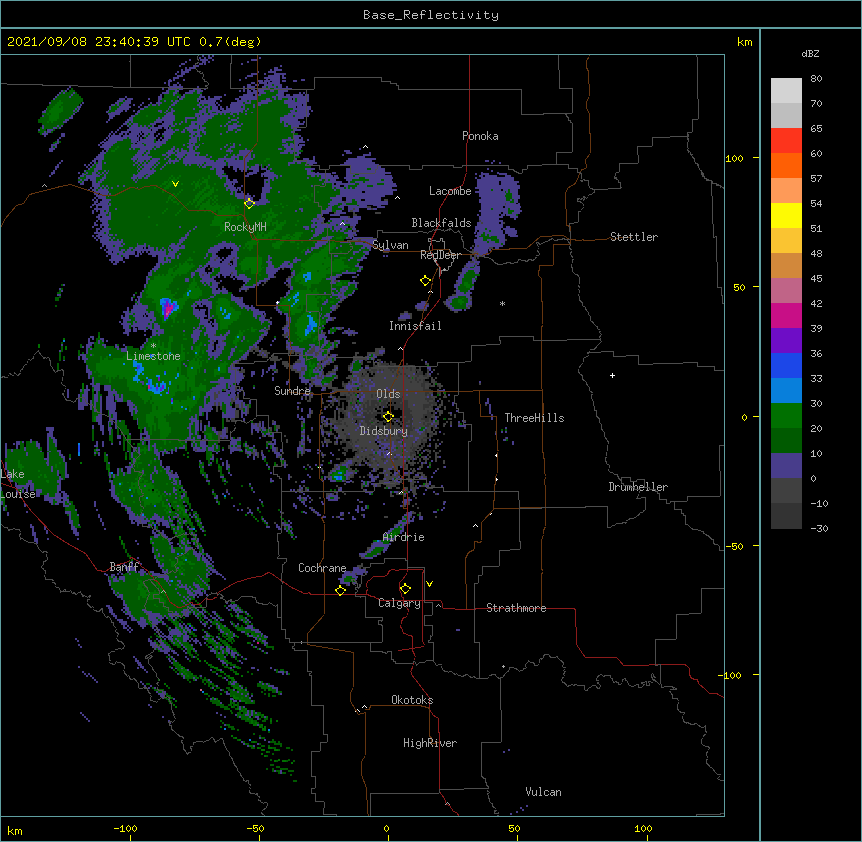Click the HighRiver label
The height and width of the screenshot is (842, 862).
430,743
